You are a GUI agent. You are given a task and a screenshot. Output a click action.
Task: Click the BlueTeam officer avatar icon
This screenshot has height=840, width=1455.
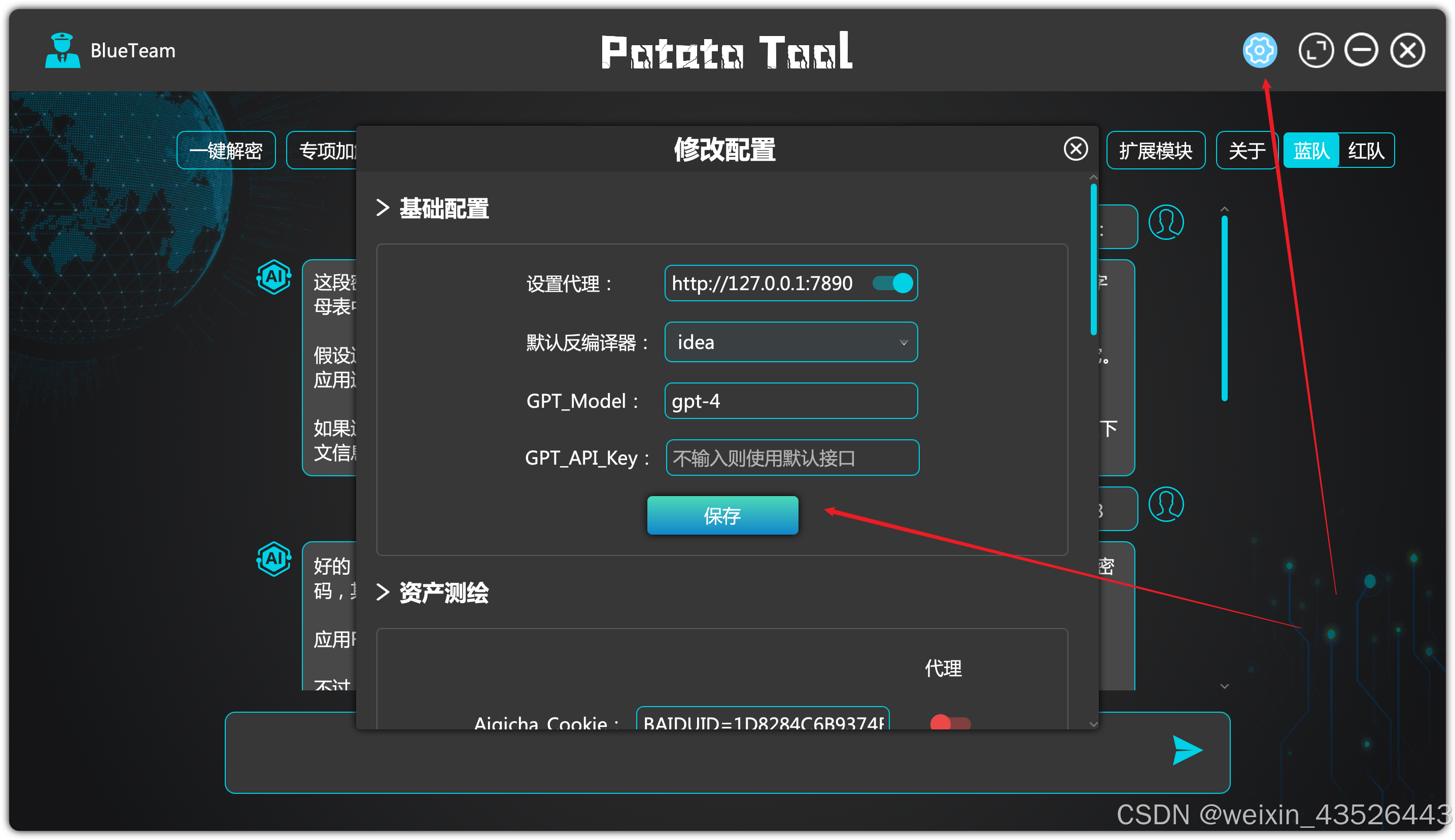point(62,51)
